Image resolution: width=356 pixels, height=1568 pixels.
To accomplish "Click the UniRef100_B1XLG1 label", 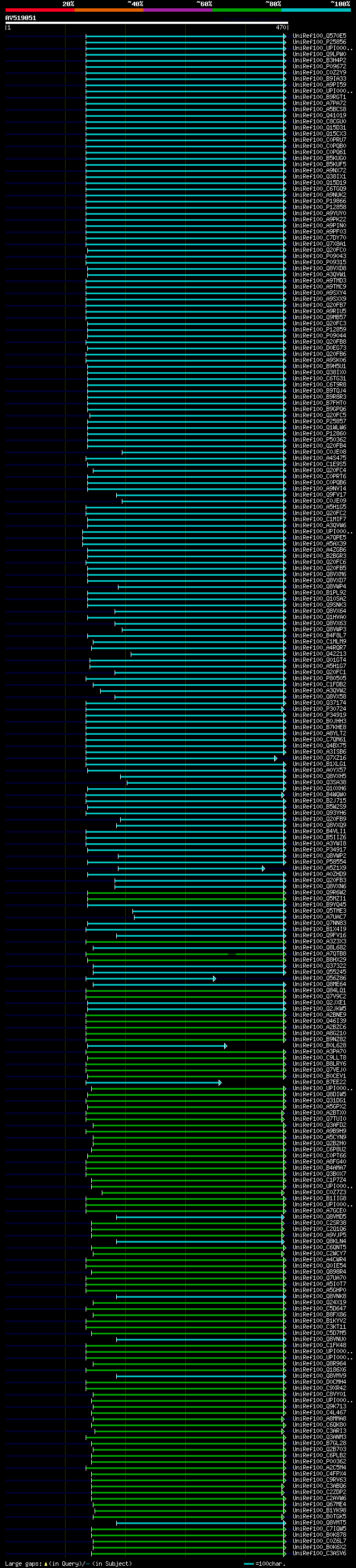I will coord(319,764).
